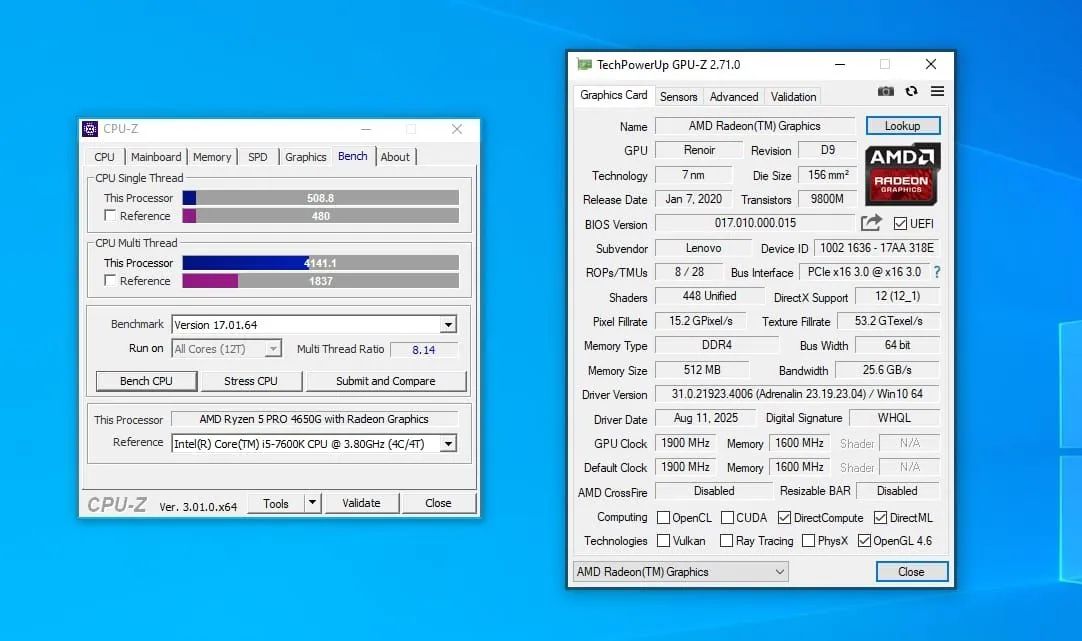Click the Close button in CPU-Z
The width and height of the screenshot is (1082, 641).
pyautogui.click(x=438, y=503)
